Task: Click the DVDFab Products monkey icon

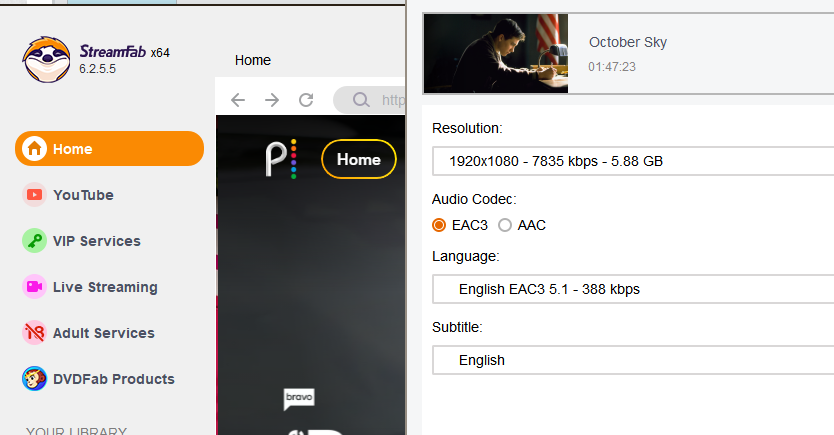Action: [x=35, y=379]
